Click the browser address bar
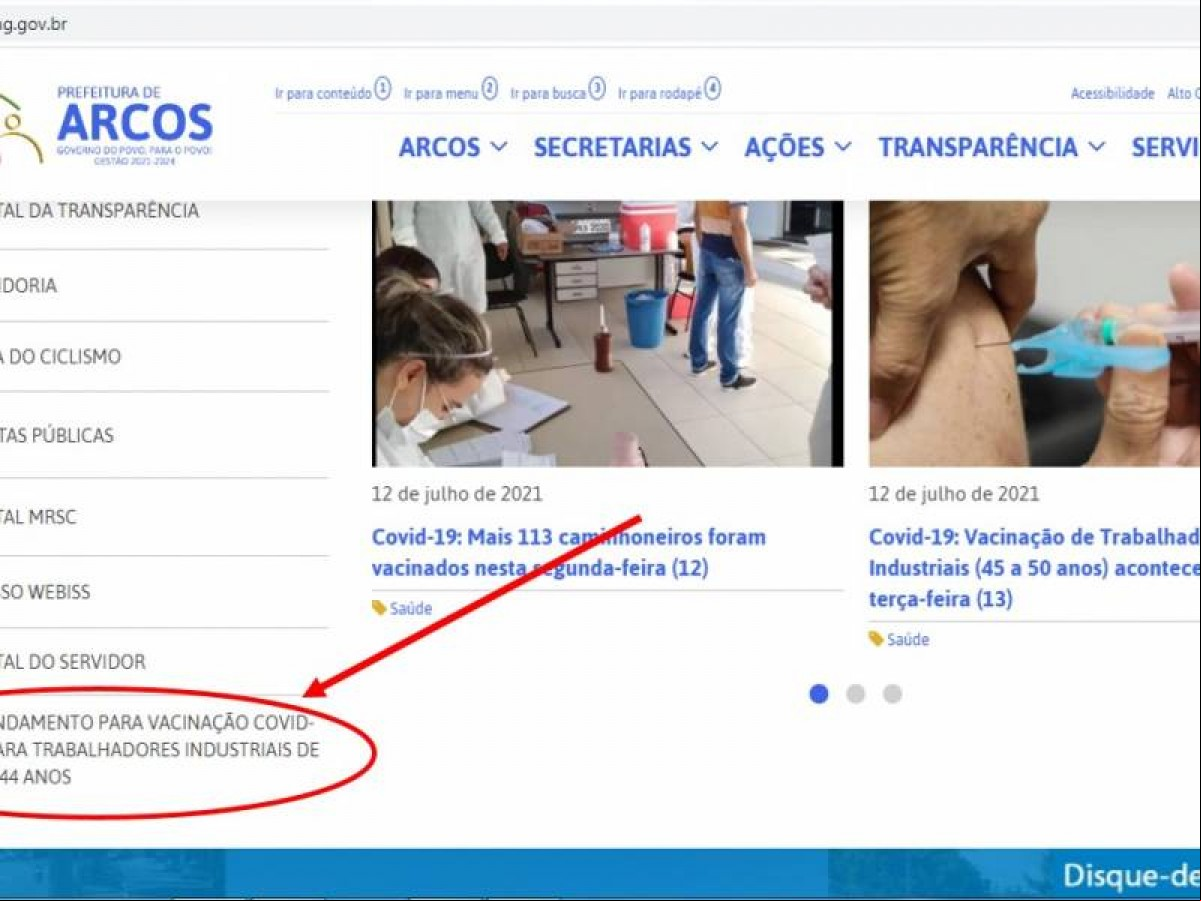 600,25
